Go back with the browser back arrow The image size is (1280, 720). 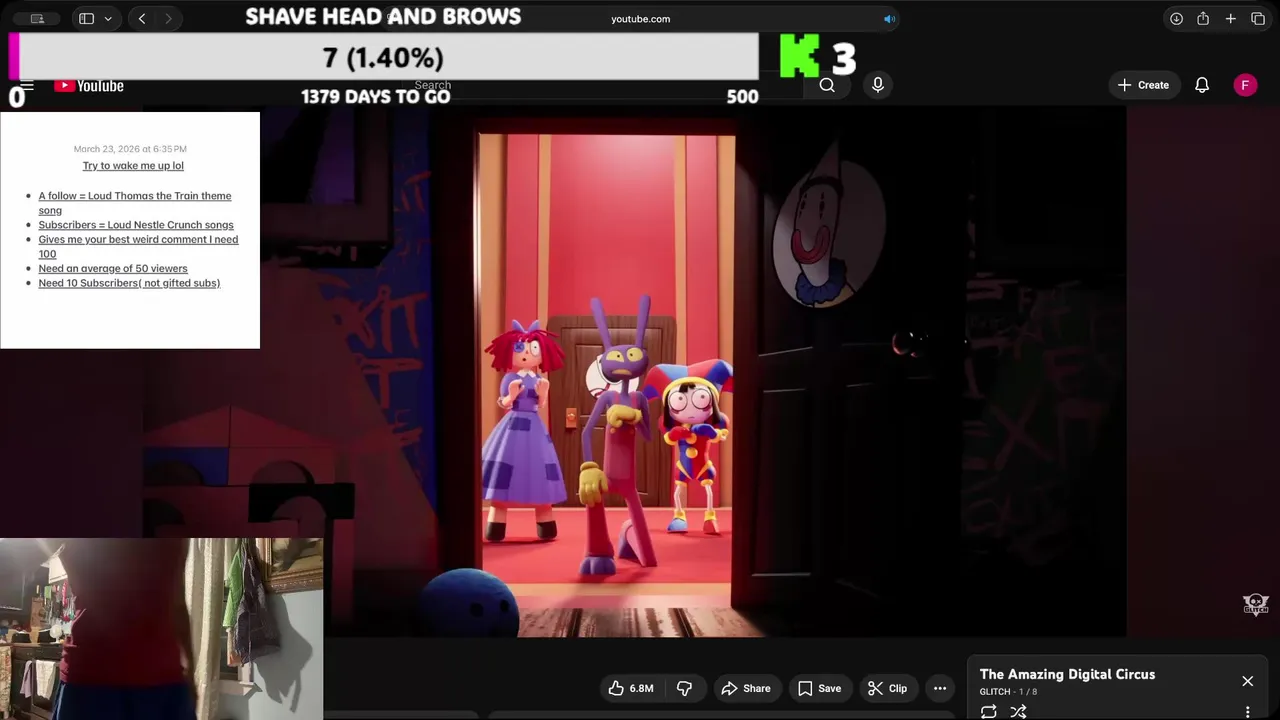click(142, 18)
